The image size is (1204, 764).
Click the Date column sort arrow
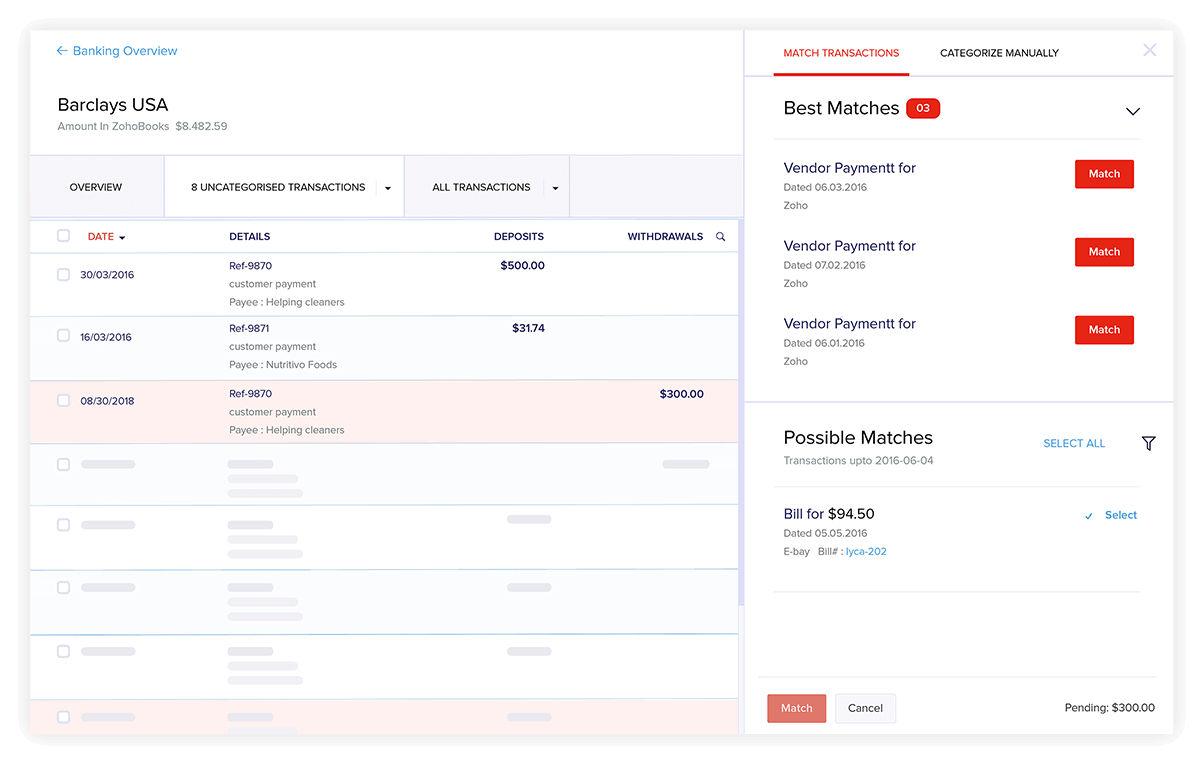[122, 238]
